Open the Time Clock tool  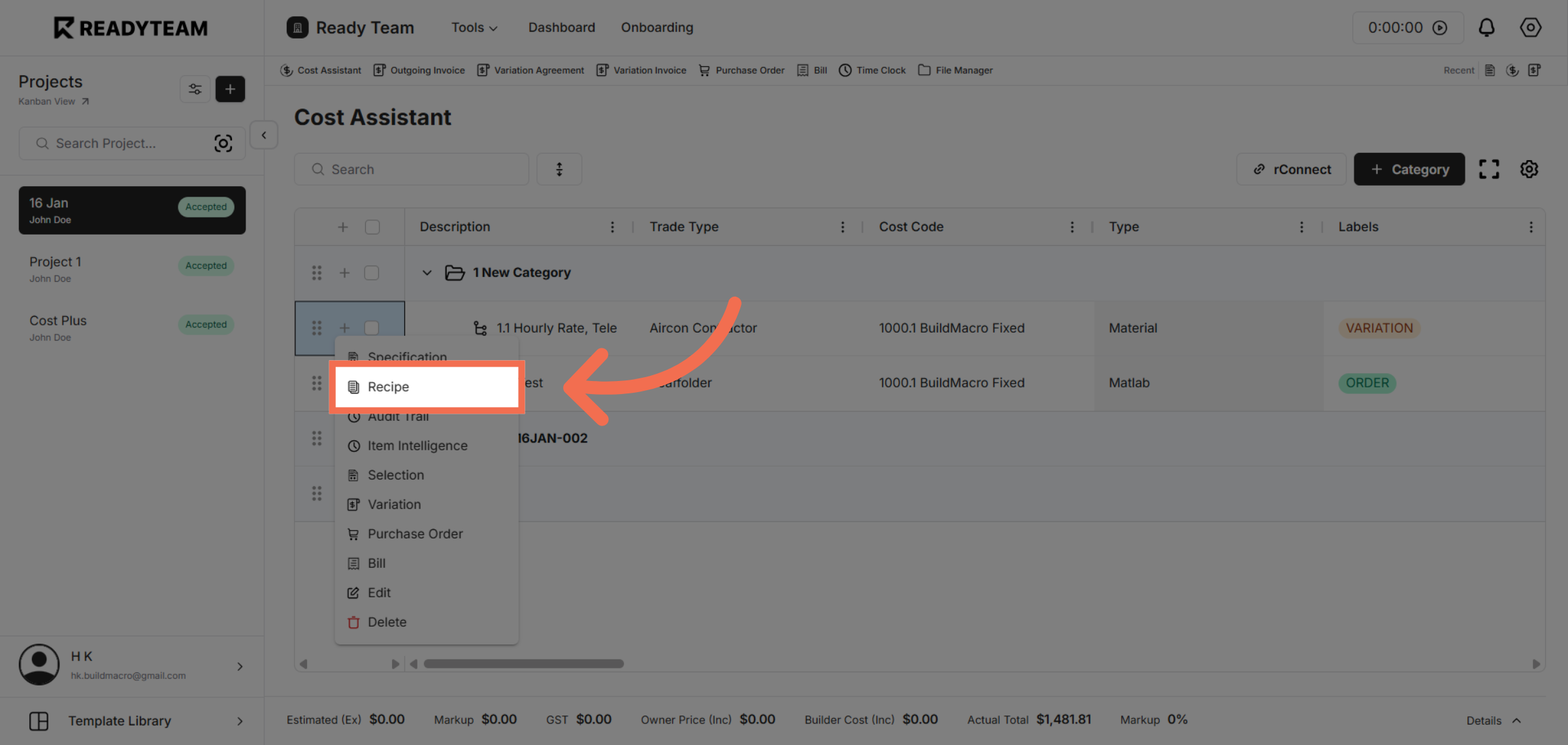tap(872, 70)
